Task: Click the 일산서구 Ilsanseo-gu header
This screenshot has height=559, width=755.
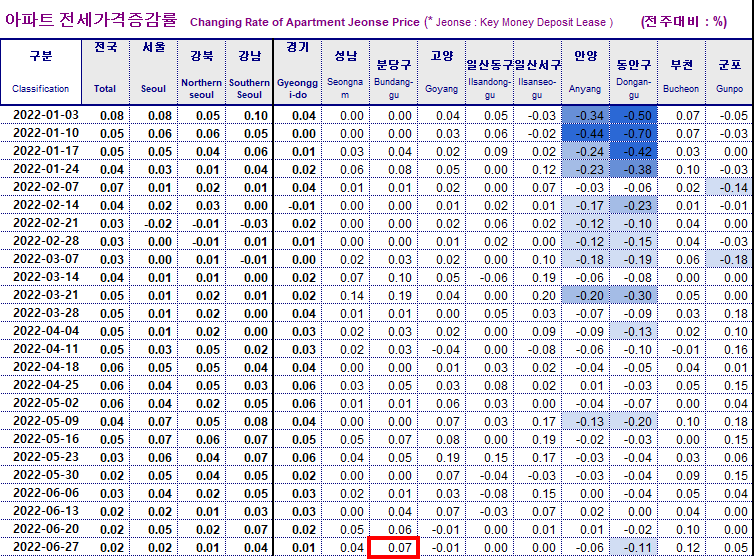Action: [537, 72]
